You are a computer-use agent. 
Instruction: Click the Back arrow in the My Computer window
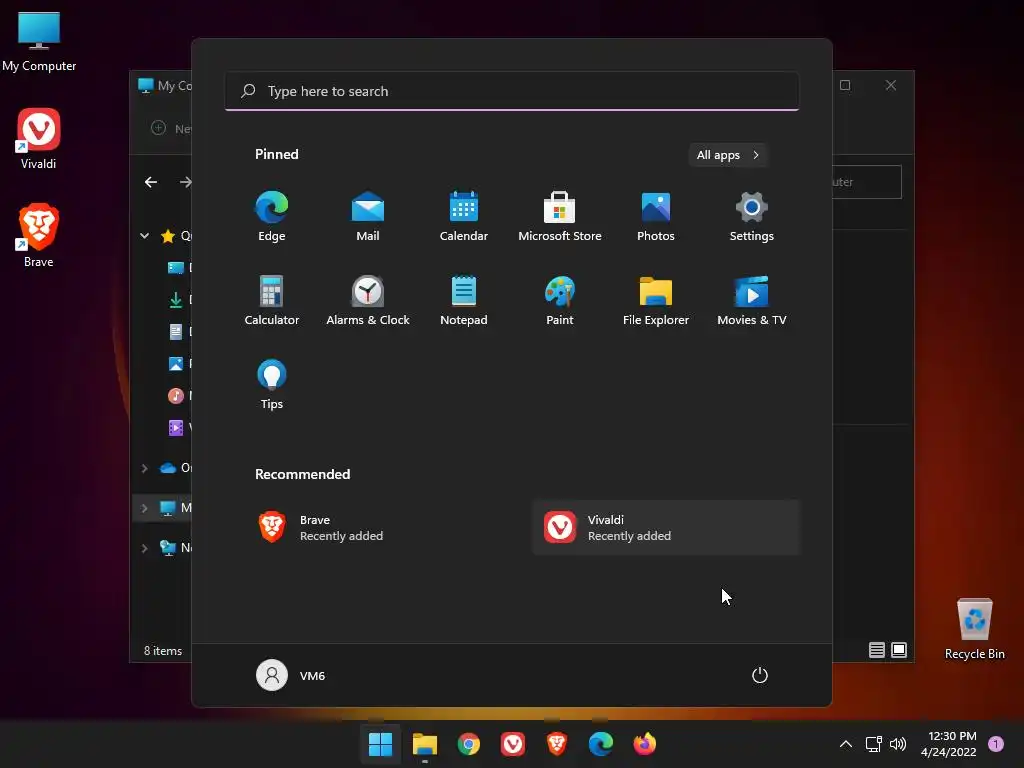[151, 182]
